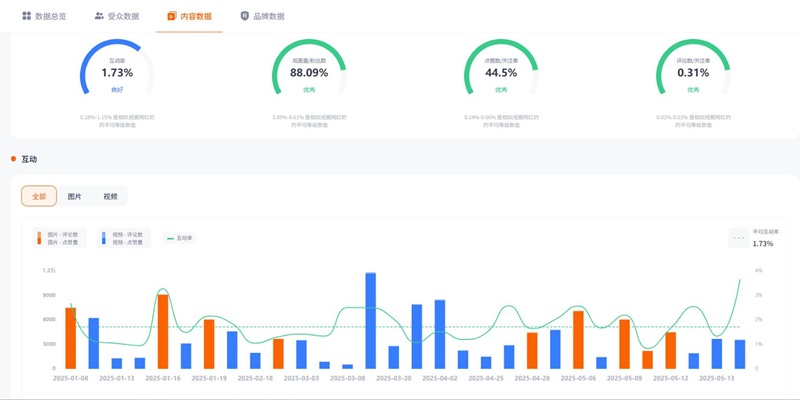800x400 pixels.
Task: Click the 观看量/粉丝数 88.09% gauge
Action: 309,72
